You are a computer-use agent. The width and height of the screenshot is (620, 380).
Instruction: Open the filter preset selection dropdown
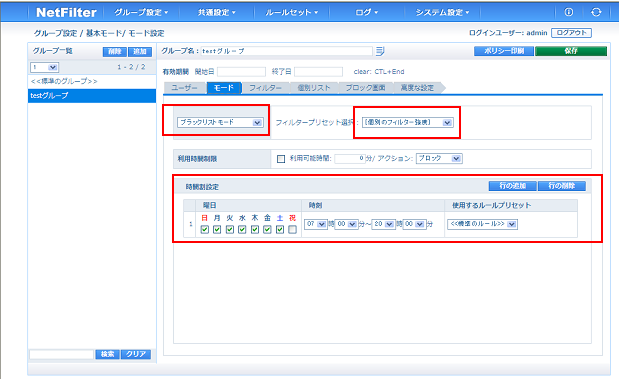tap(407, 123)
